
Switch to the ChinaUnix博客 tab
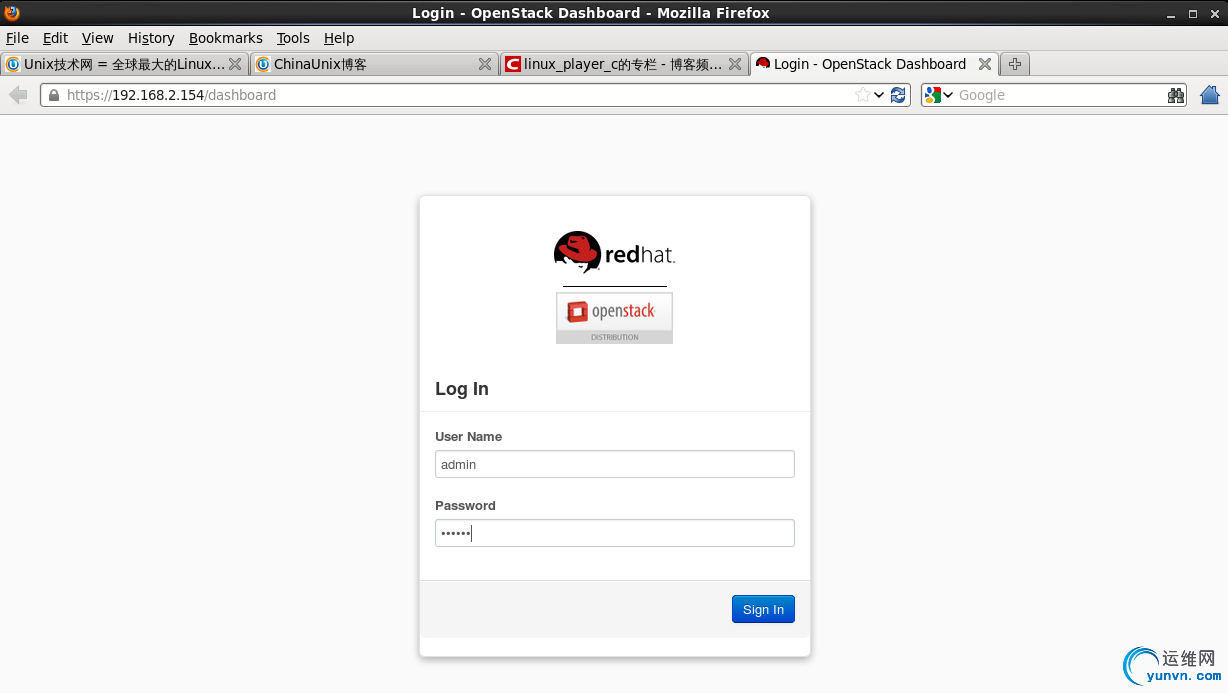374,64
